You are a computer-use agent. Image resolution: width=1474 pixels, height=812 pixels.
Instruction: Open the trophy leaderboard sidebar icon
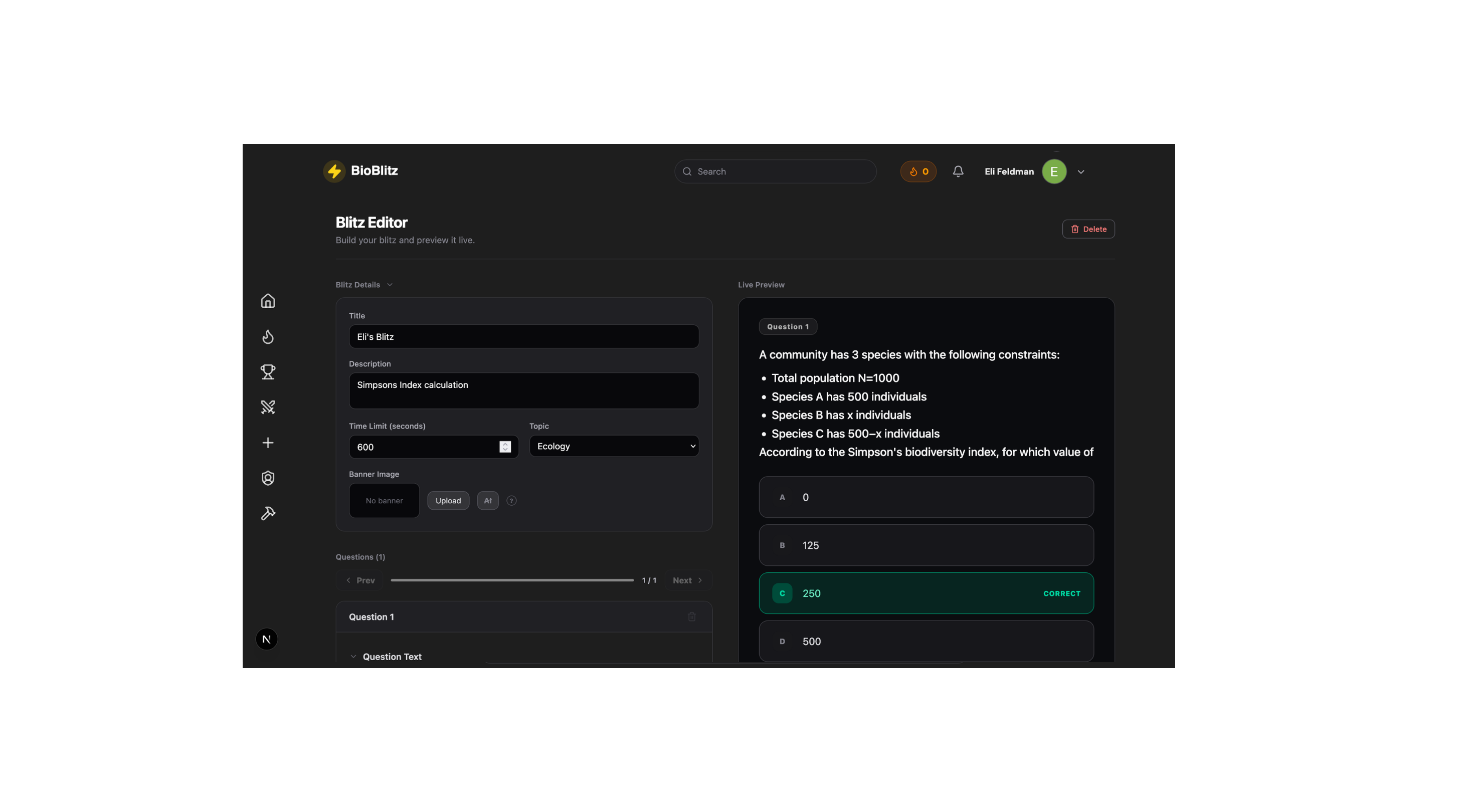pos(268,372)
